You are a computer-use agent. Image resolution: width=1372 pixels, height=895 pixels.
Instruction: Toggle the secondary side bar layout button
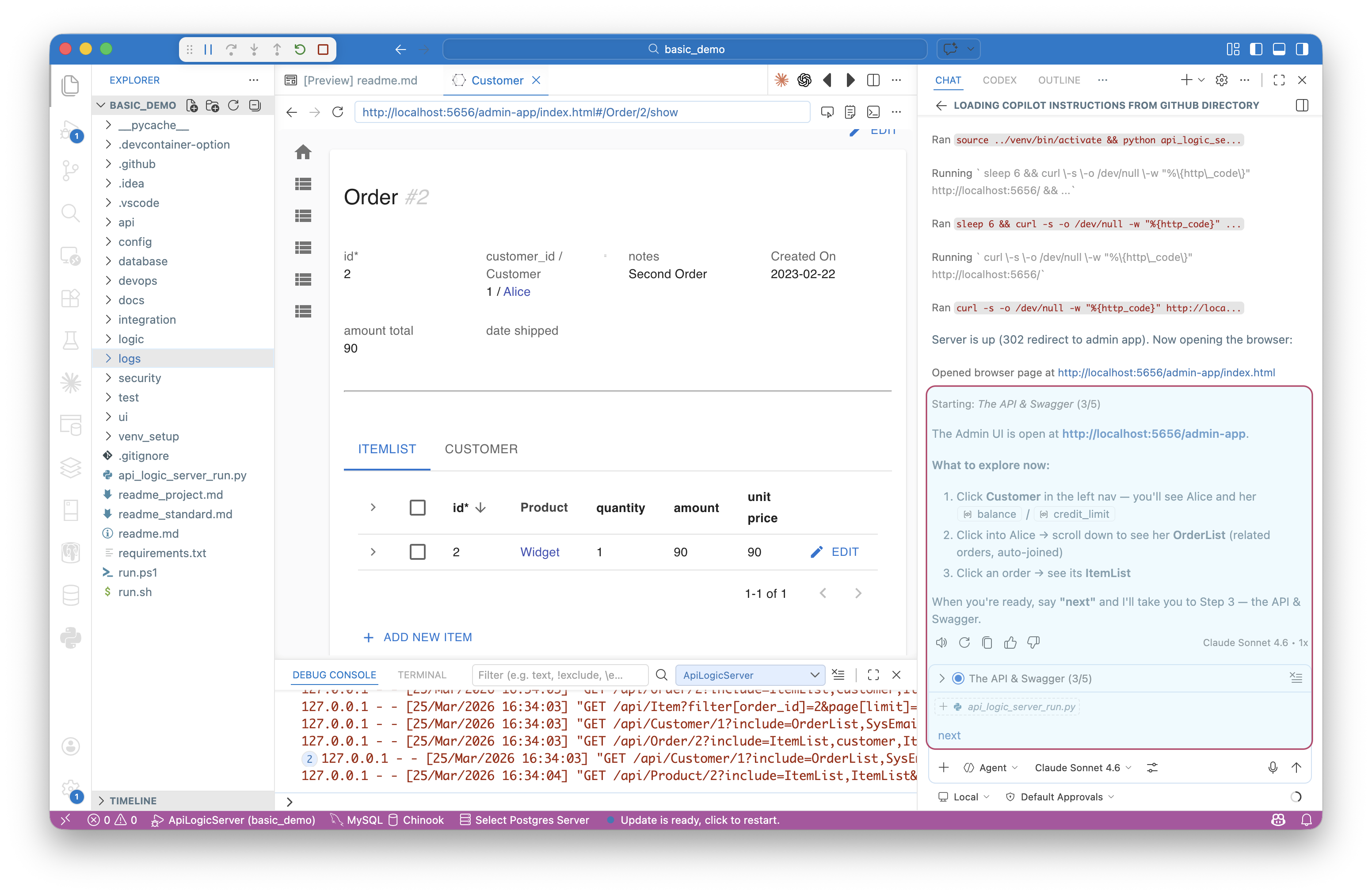1302,50
